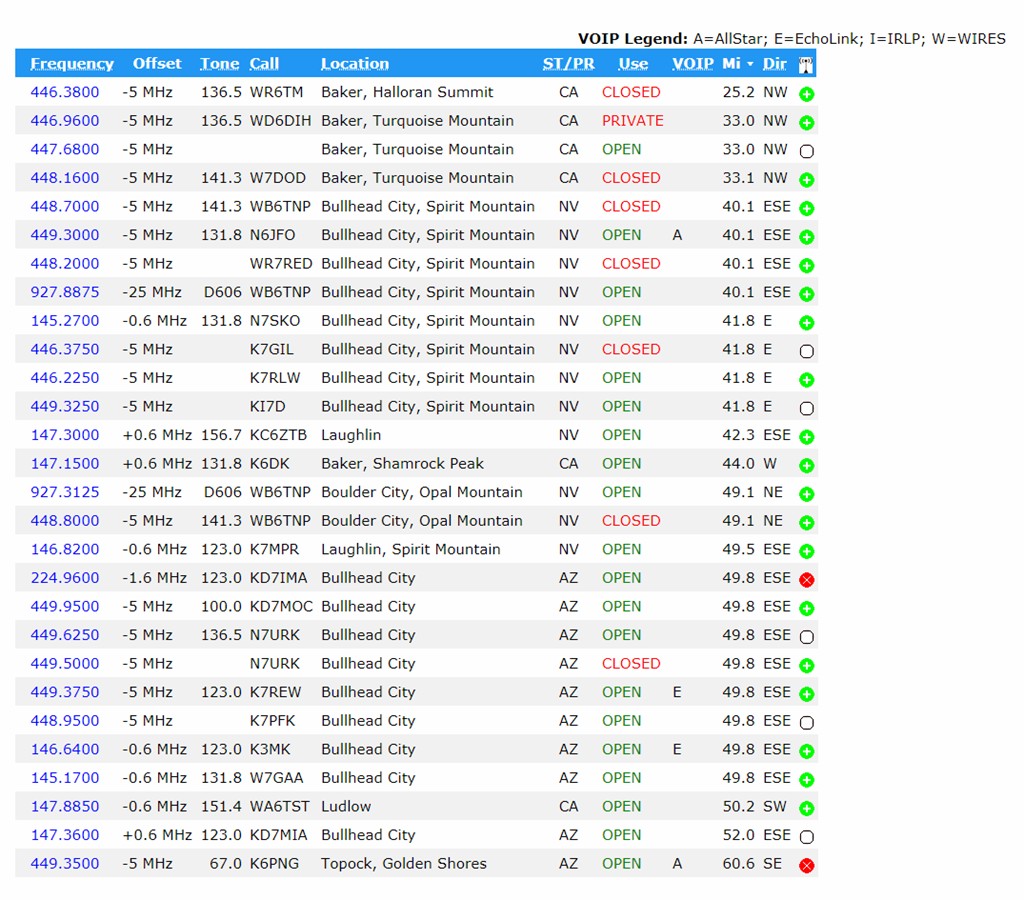Screen dimensions: 1024x900
Task: Click green plus icon for 446.3800 row
Action: click(806, 93)
